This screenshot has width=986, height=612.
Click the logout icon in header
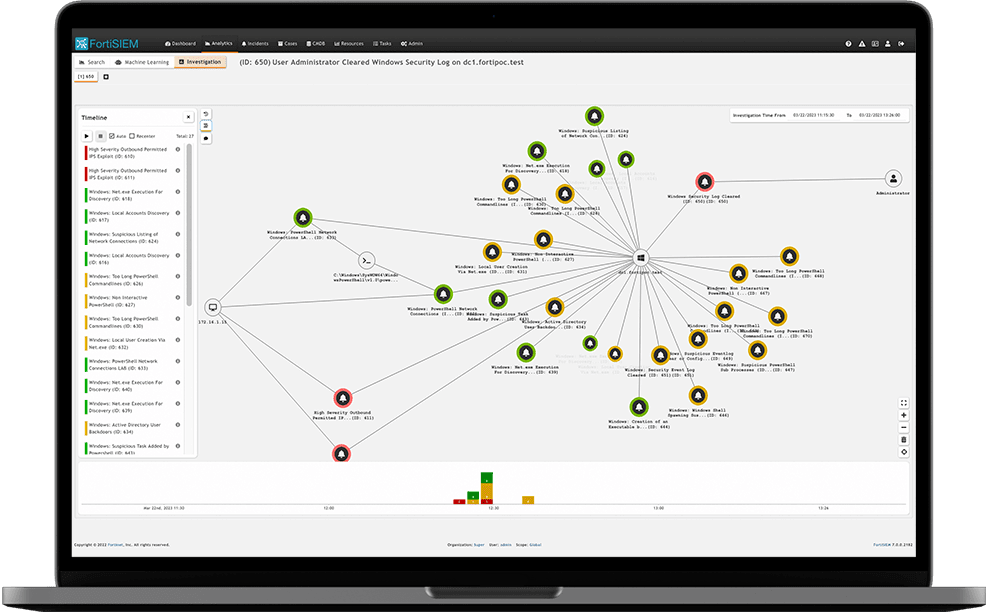coord(901,44)
